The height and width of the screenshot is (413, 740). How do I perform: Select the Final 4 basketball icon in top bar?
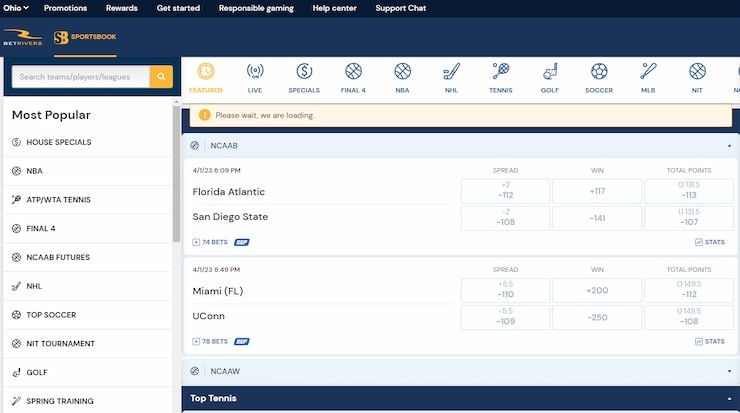353,72
